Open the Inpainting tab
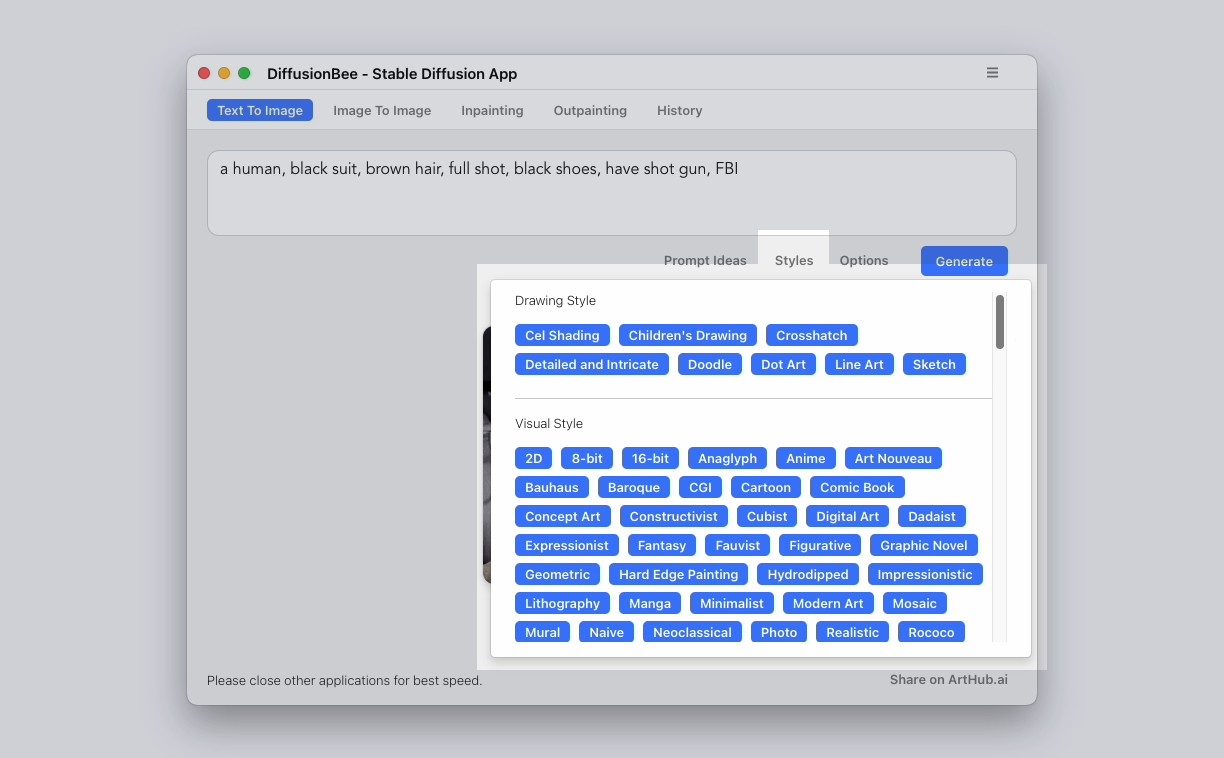 (492, 110)
